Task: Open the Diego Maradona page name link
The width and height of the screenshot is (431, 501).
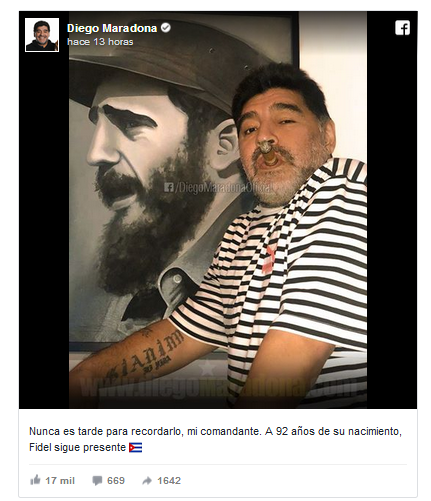Action: (112, 28)
